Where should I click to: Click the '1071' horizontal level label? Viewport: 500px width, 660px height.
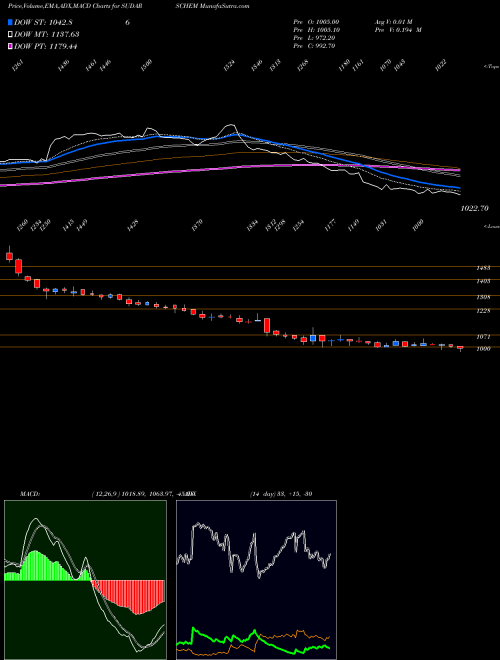[x=484, y=337]
